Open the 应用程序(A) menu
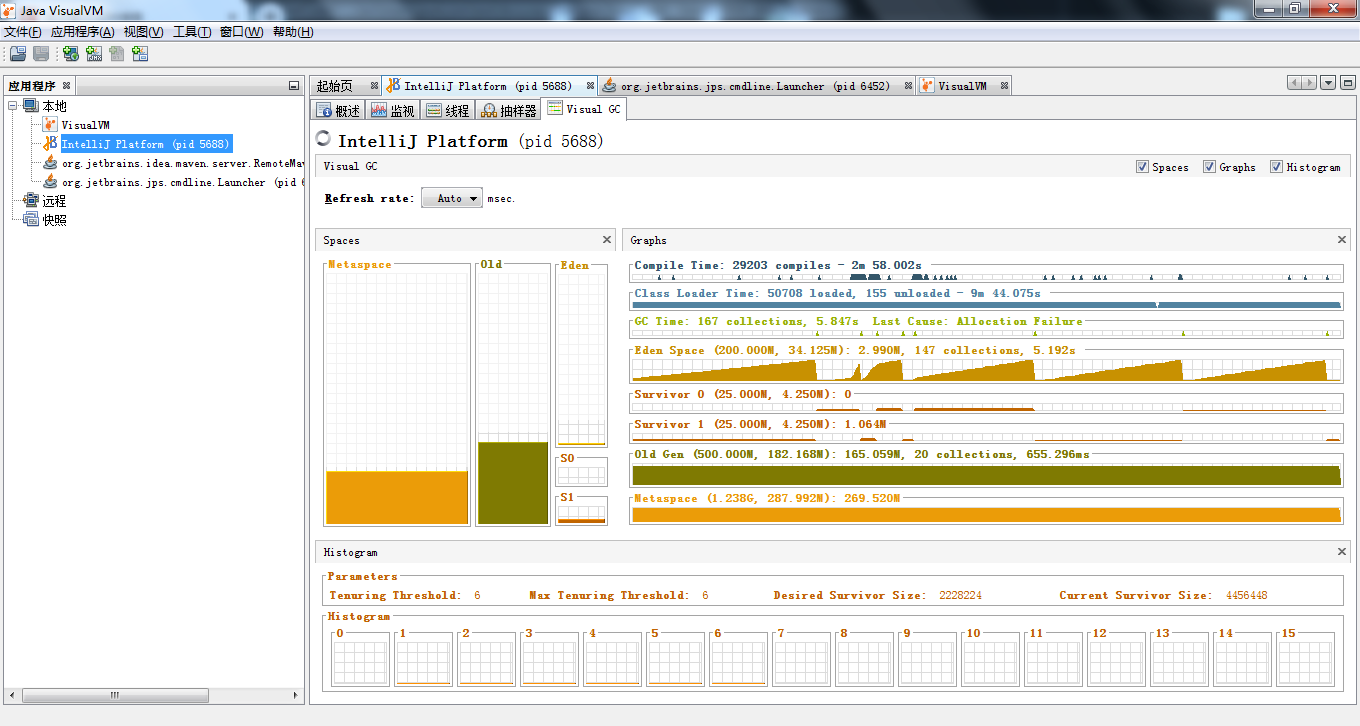 tap(82, 32)
